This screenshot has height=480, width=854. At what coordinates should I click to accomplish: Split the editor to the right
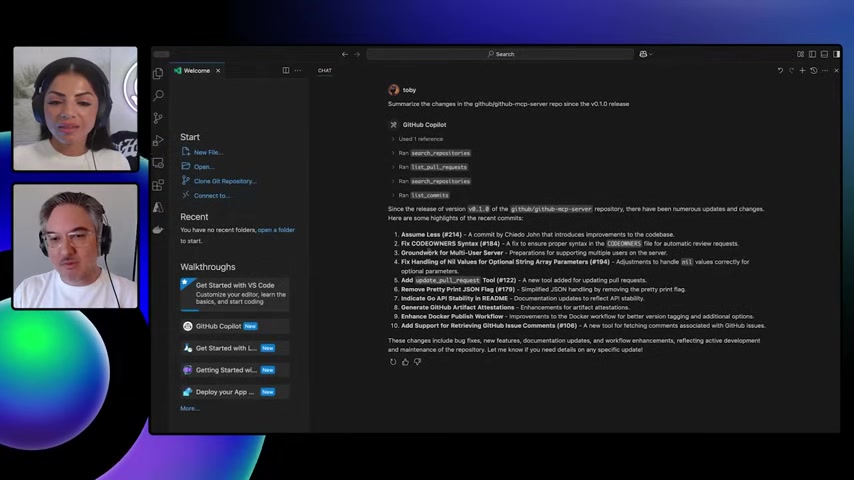point(285,70)
